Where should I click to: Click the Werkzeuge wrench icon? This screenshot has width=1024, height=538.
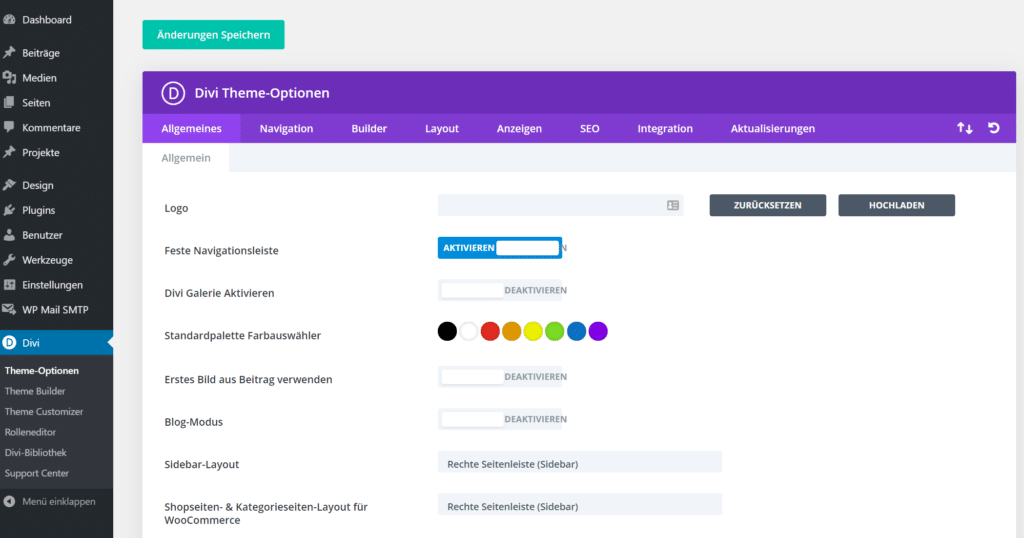pos(9,260)
